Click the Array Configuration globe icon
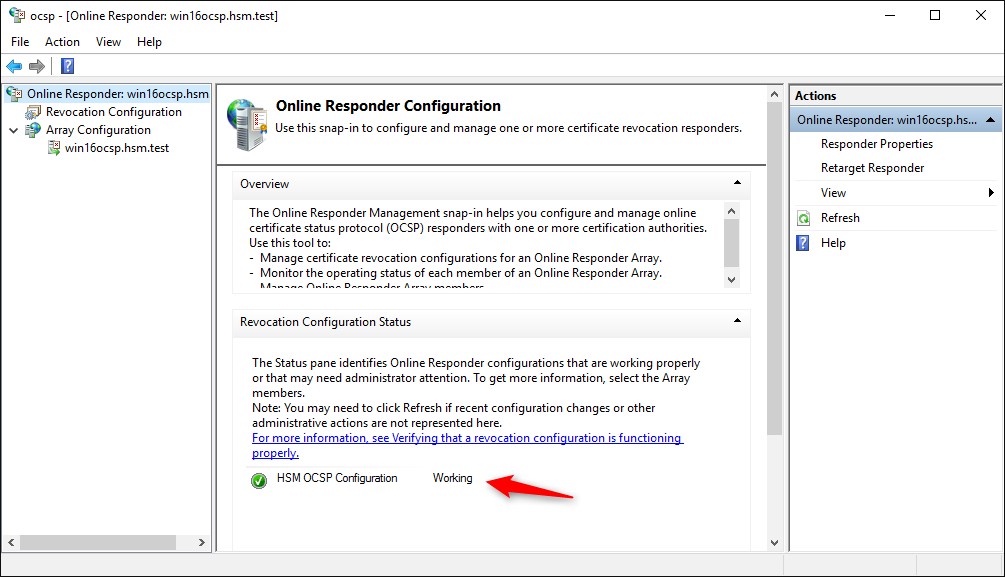Image resolution: width=1005 pixels, height=577 pixels. [33, 130]
